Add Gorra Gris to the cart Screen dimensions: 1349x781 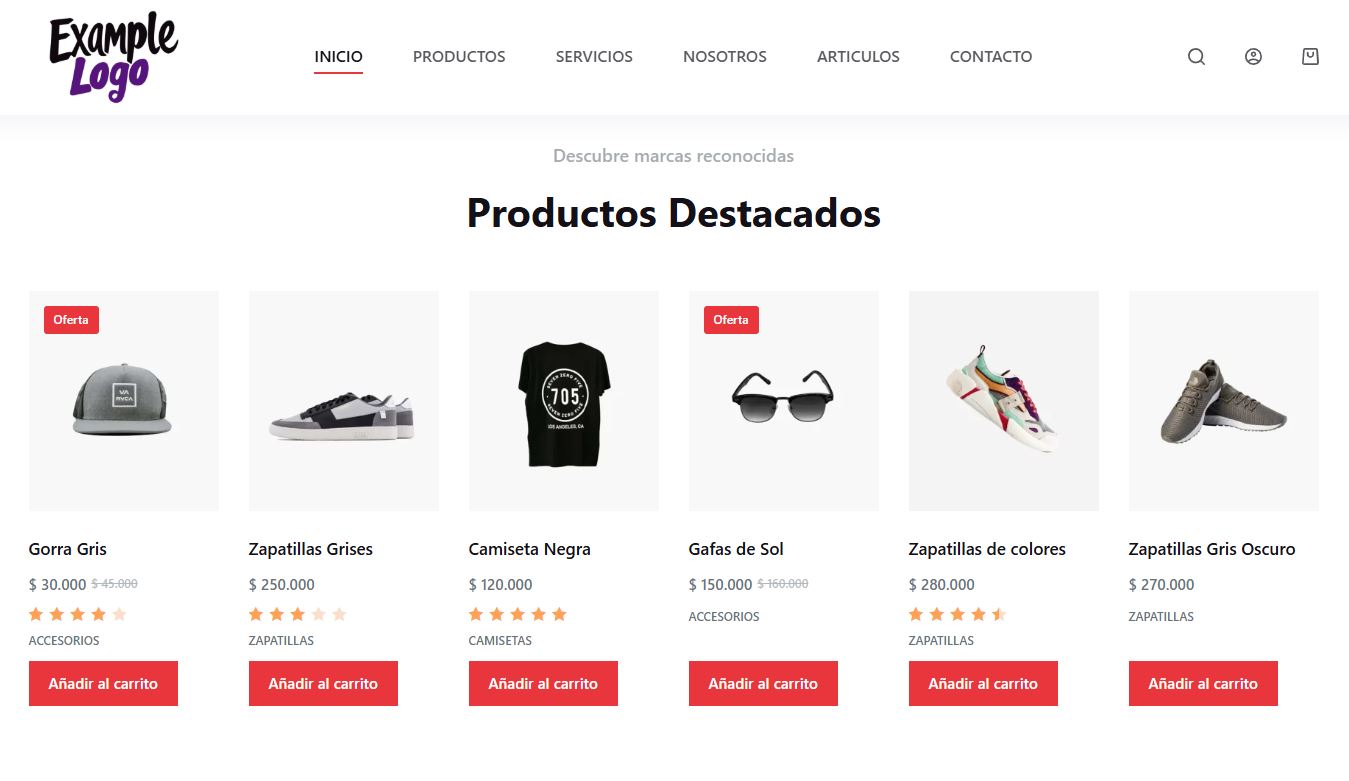[103, 684]
